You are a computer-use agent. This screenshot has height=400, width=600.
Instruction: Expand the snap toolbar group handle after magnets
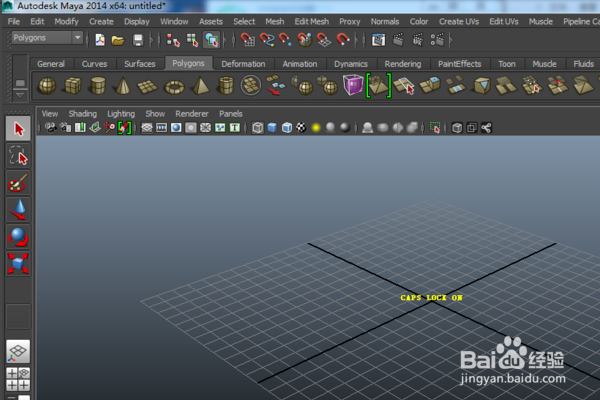pyautogui.click(x=356, y=40)
